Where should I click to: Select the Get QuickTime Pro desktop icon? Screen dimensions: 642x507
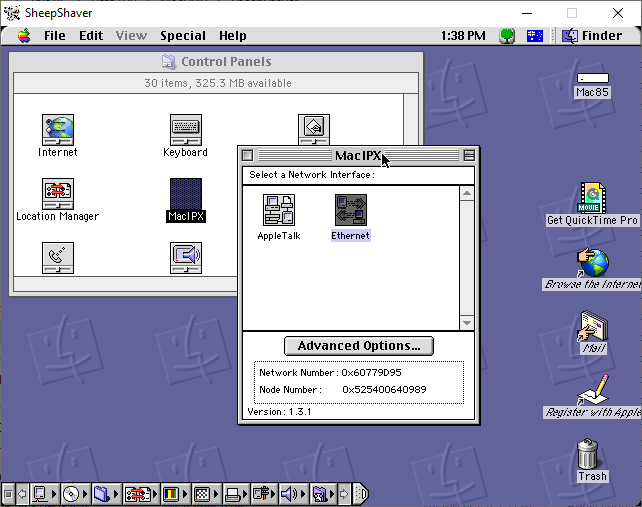592,198
